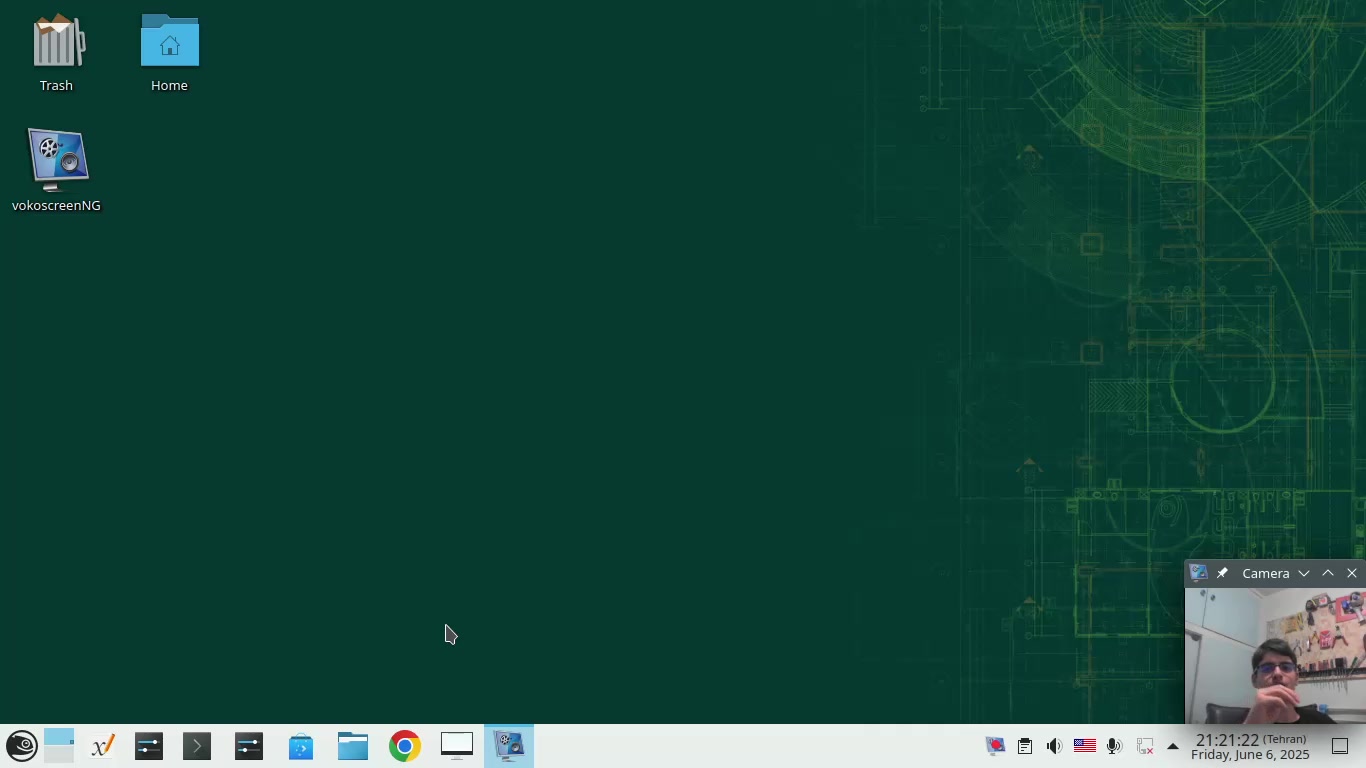The image size is (1366, 768).
Task: Open the clipboard tray widget
Action: 1025,746
